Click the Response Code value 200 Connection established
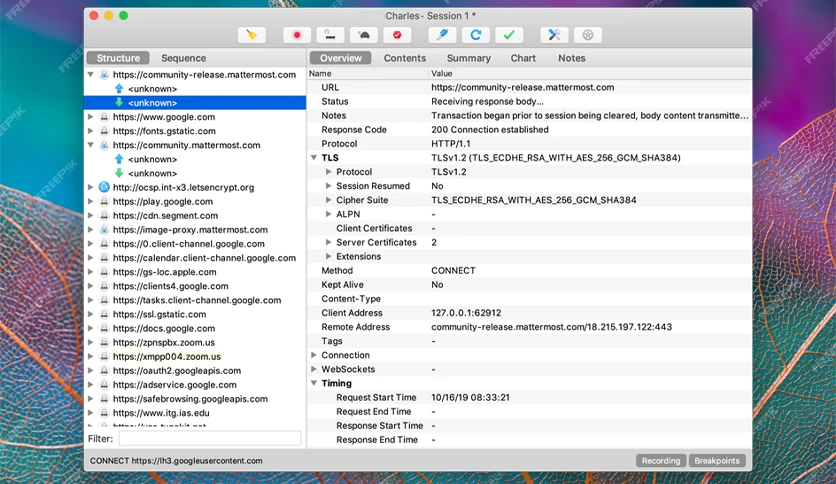 coord(489,130)
